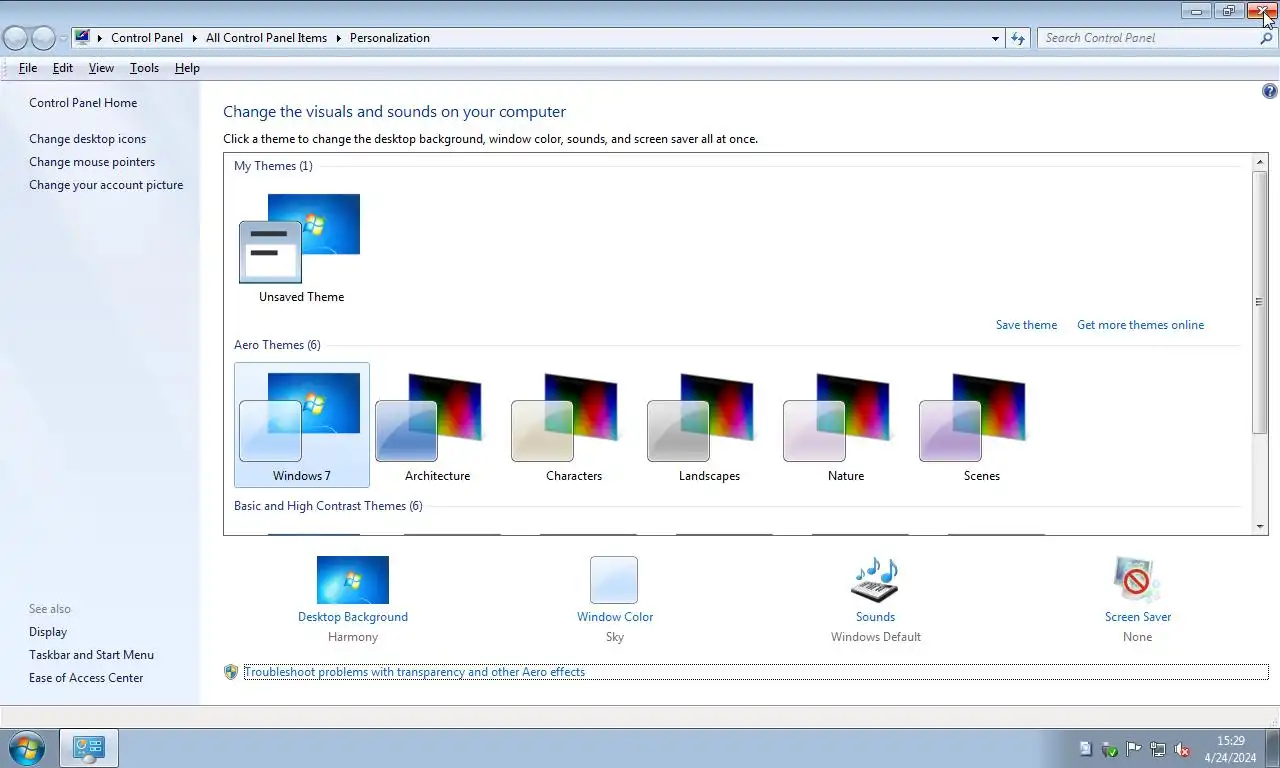The image size is (1280, 768).
Task: Click the document tray icon
Action: click(1086, 749)
